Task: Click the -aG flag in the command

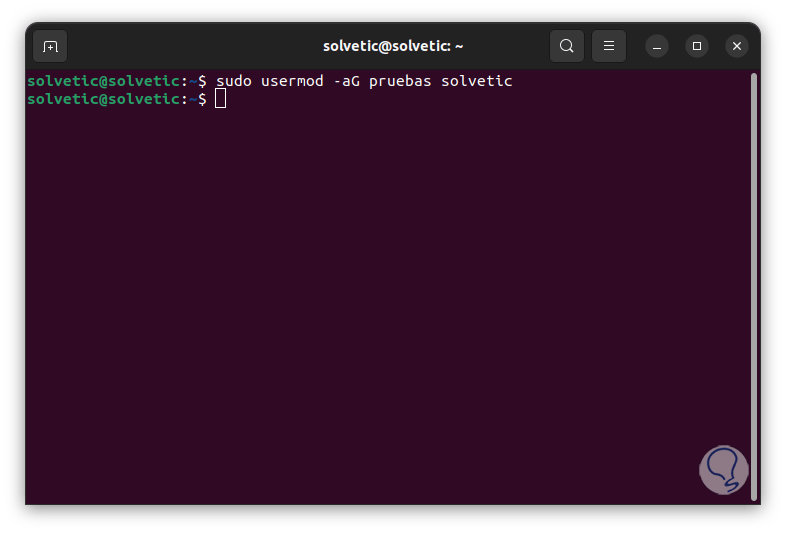Action: click(x=347, y=81)
